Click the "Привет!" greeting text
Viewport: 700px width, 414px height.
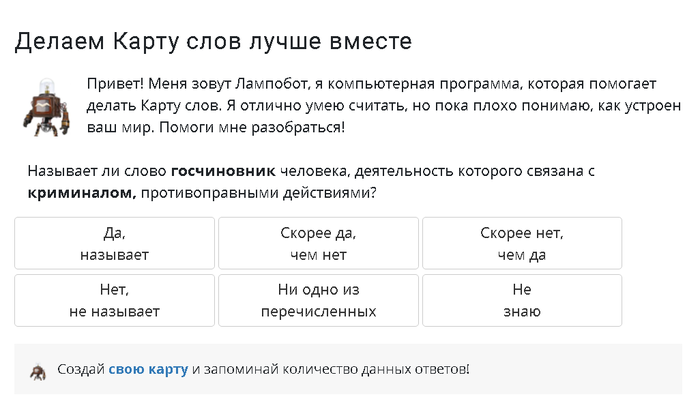112,82
